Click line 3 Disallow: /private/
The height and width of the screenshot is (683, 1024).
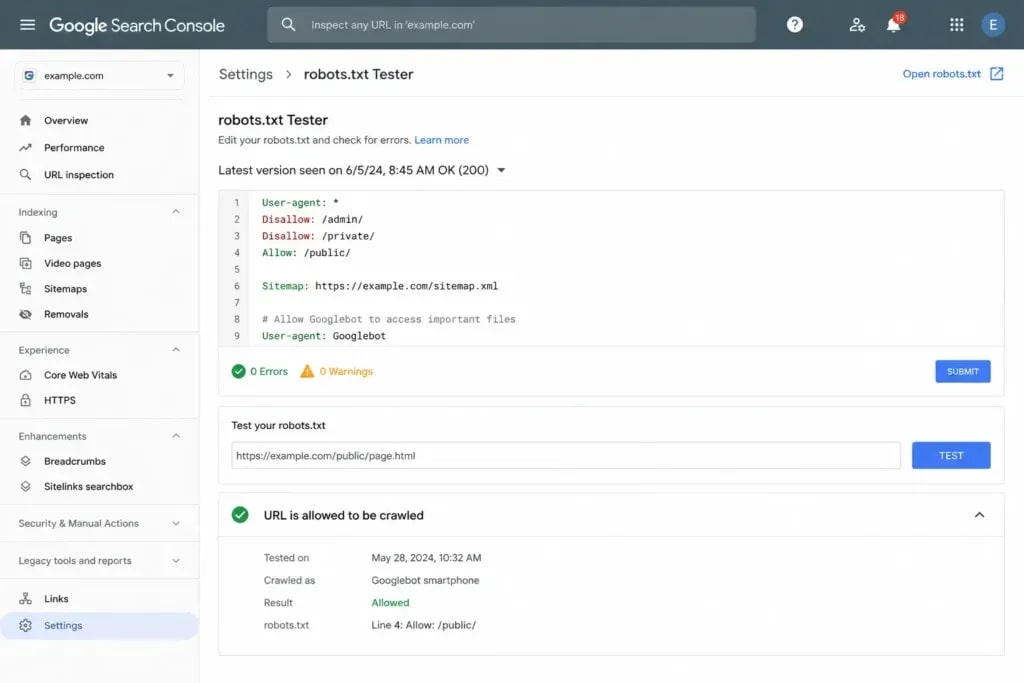(318, 236)
